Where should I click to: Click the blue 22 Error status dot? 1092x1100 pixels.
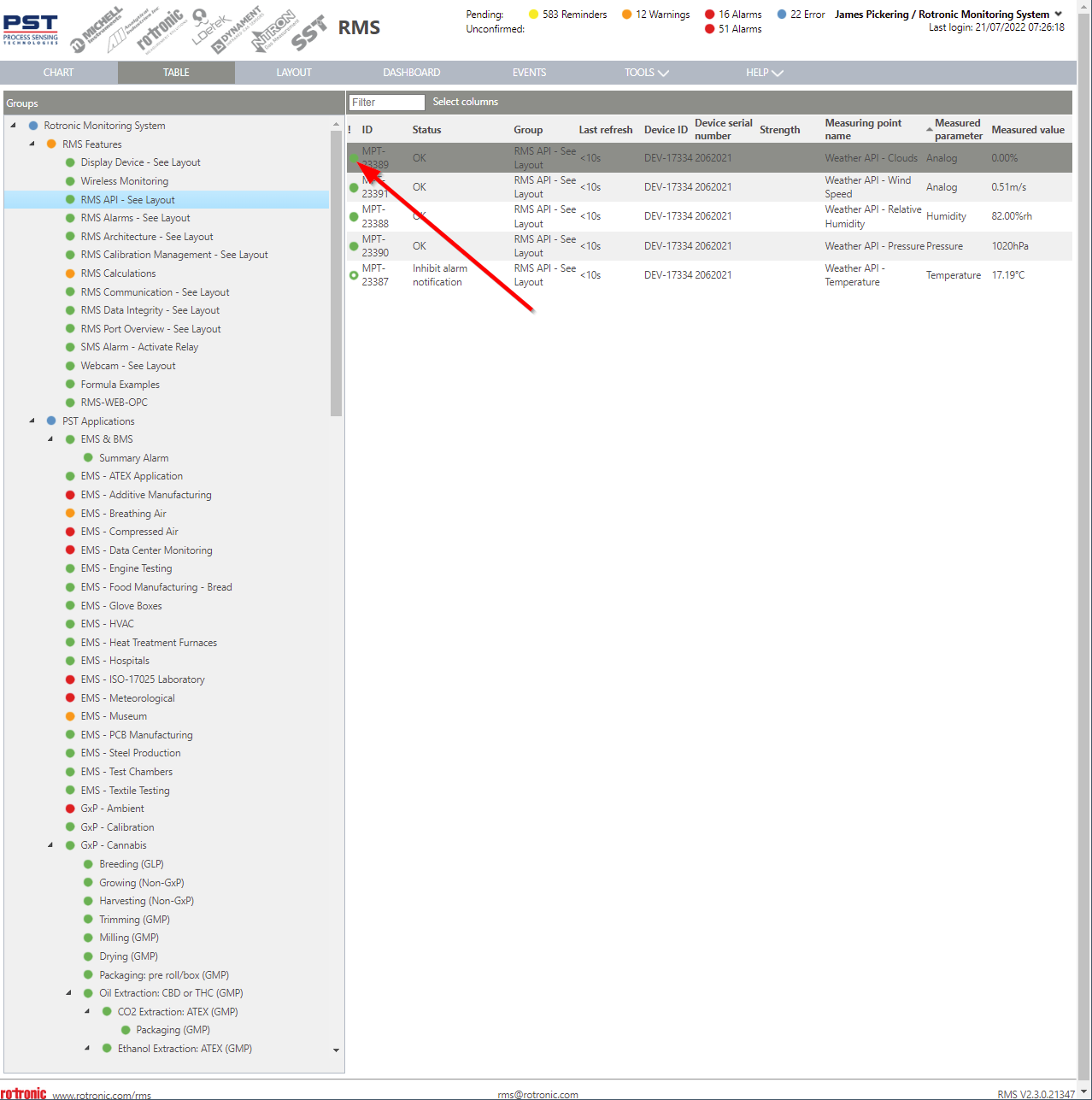[781, 15]
